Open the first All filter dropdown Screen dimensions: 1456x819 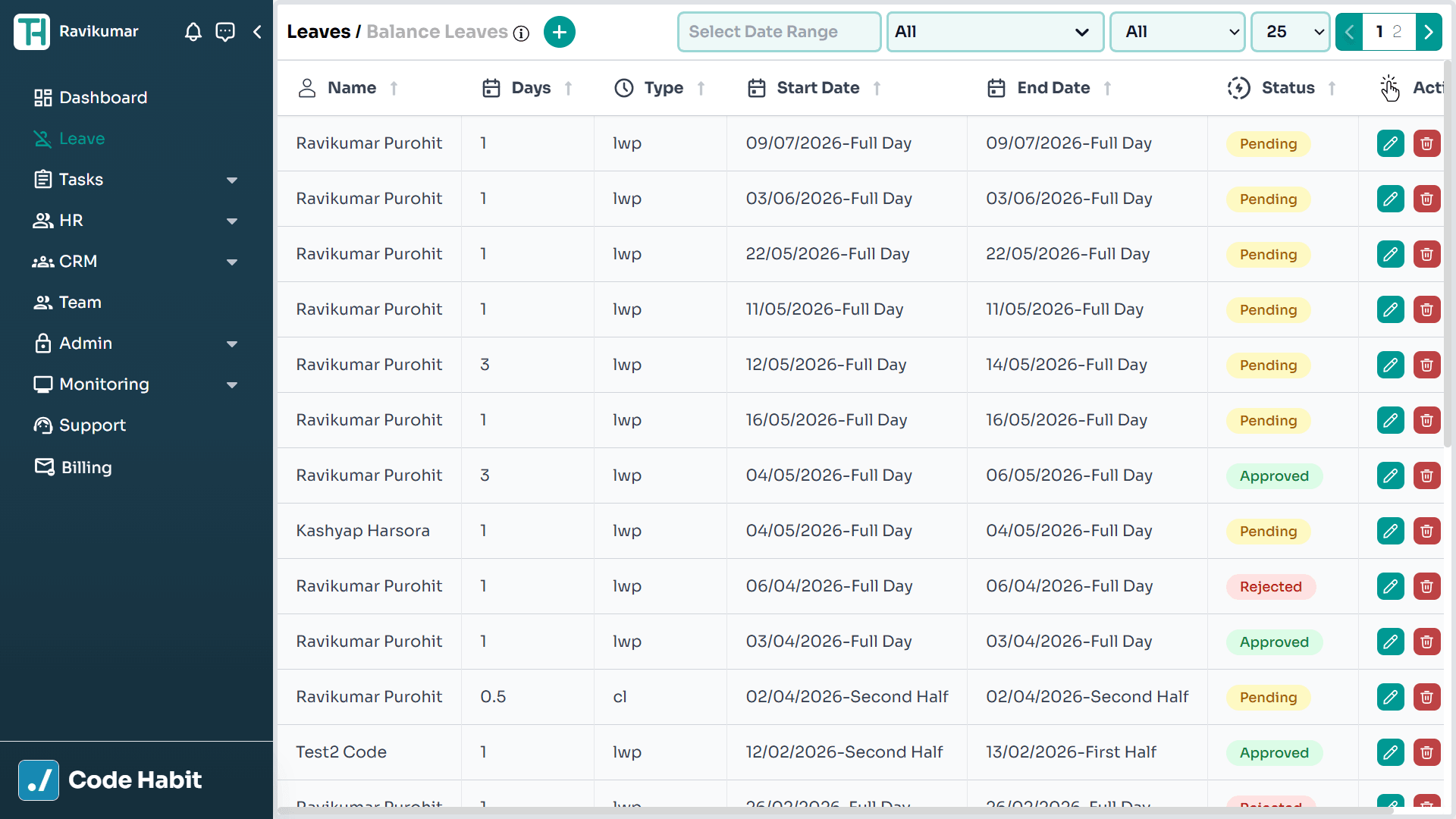995,32
